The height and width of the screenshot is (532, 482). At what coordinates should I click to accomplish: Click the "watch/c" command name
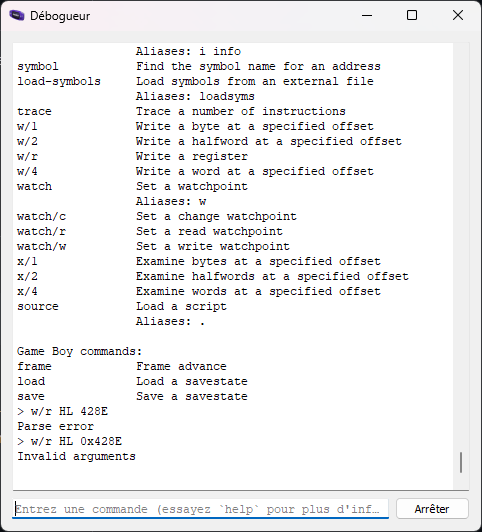click(x=41, y=216)
